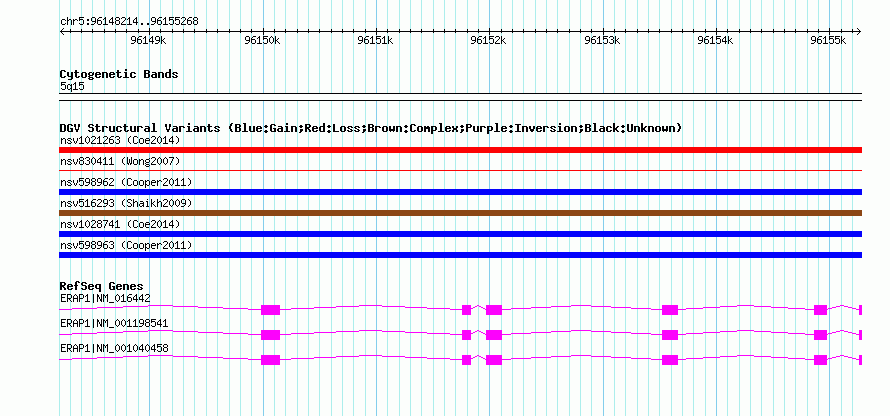Click the nsv598963 (Cooper2011) variant label
Viewport: 890px width, 416px height.
(126, 245)
